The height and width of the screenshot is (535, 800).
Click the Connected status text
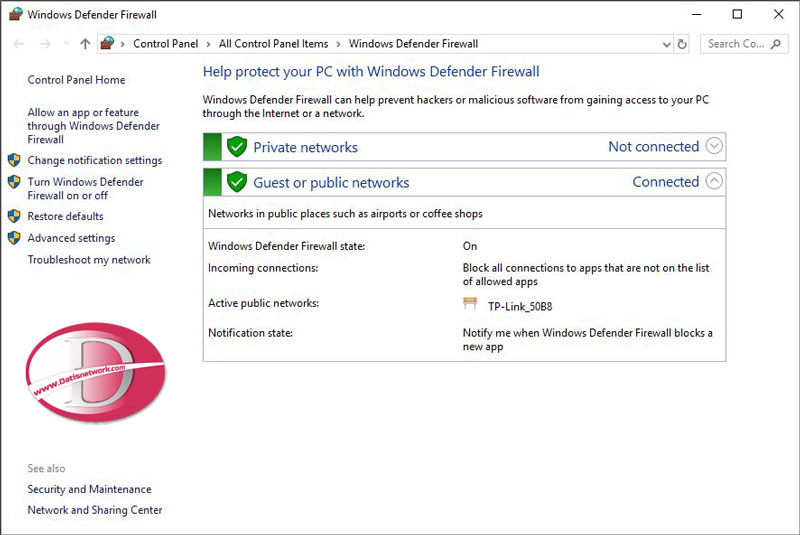tap(666, 182)
